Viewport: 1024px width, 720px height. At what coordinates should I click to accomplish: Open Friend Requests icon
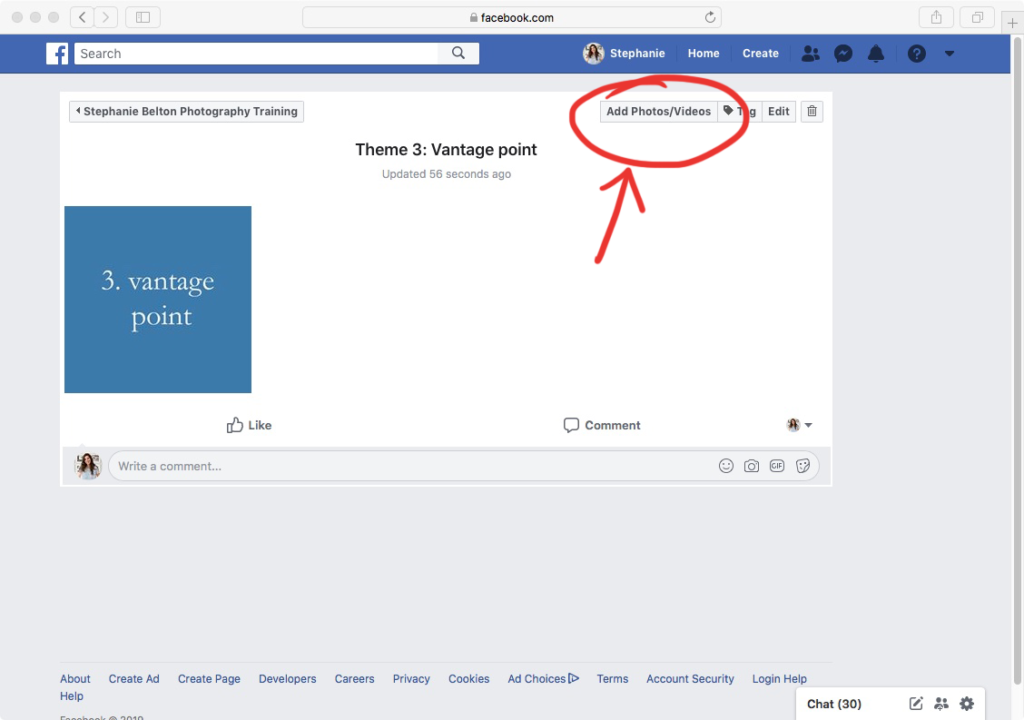click(810, 54)
